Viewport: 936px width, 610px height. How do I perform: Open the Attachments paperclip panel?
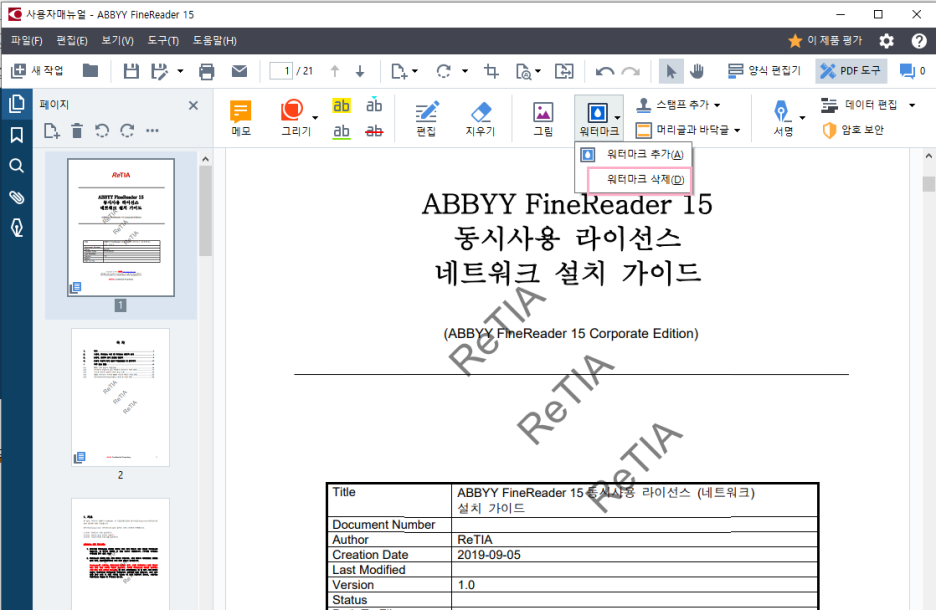pos(17,196)
